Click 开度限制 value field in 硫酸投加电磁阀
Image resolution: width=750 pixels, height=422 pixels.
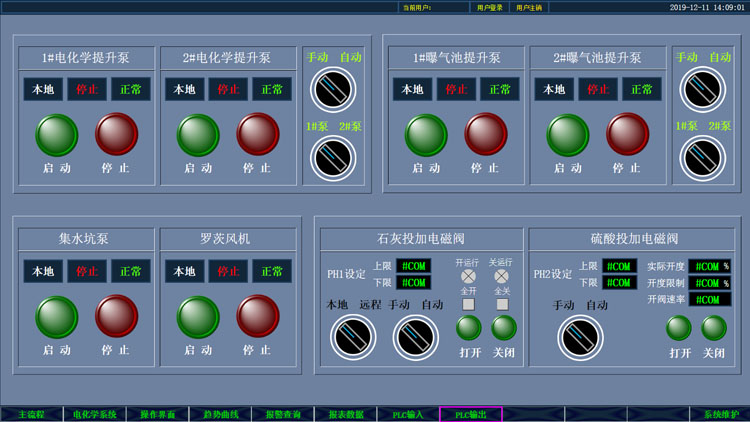coord(709,283)
